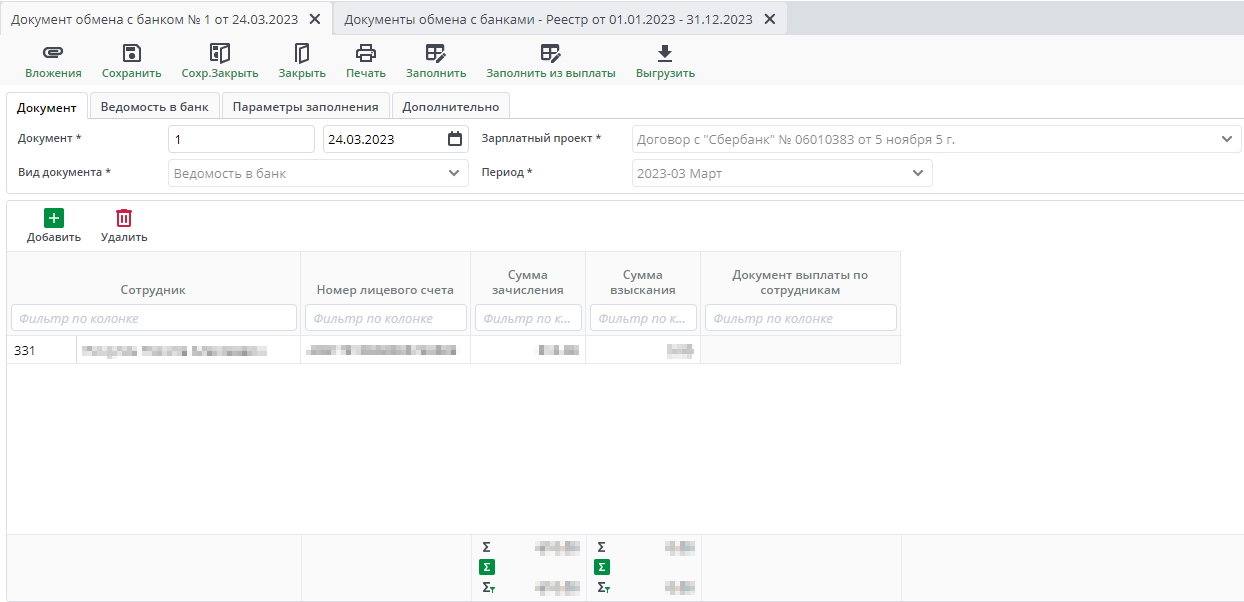
Task: Switch to the Ведомость в банк tab
Action: pyautogui.click(x=155, y=107)
